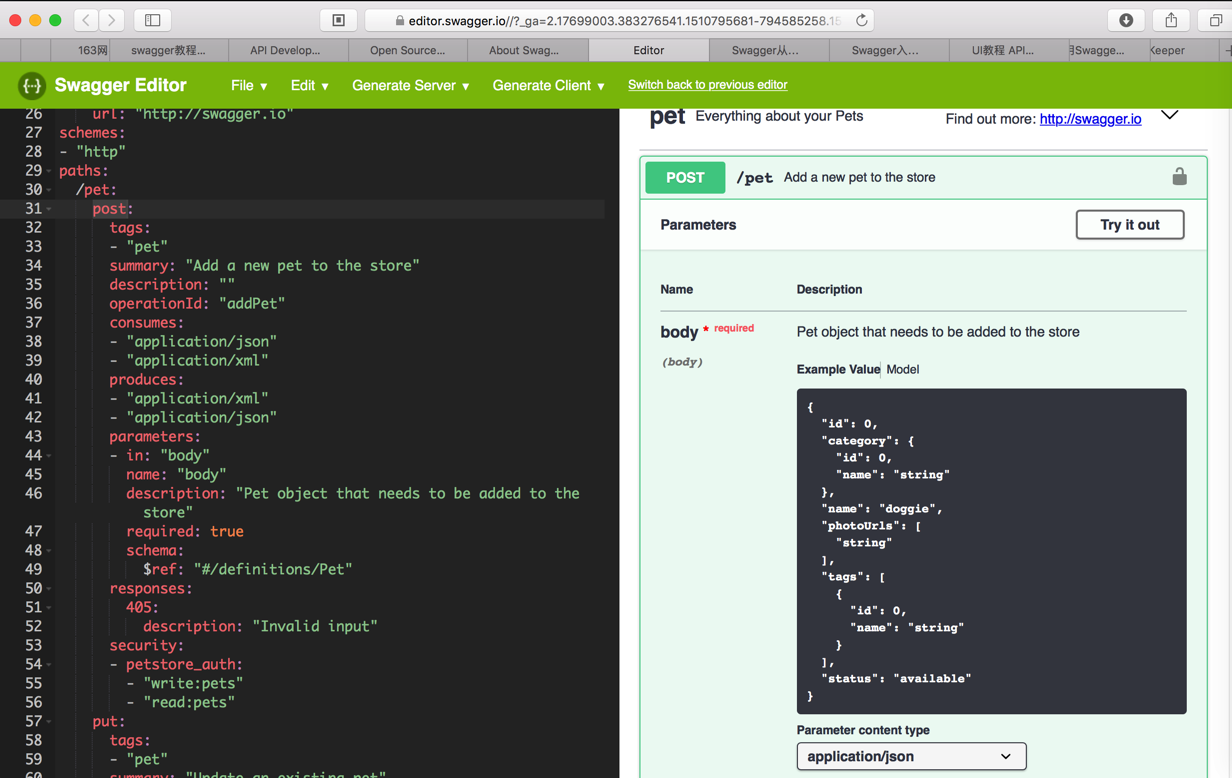
Task: Click the padlock authorization icon on POST /pet
Action: [1179, 177]
